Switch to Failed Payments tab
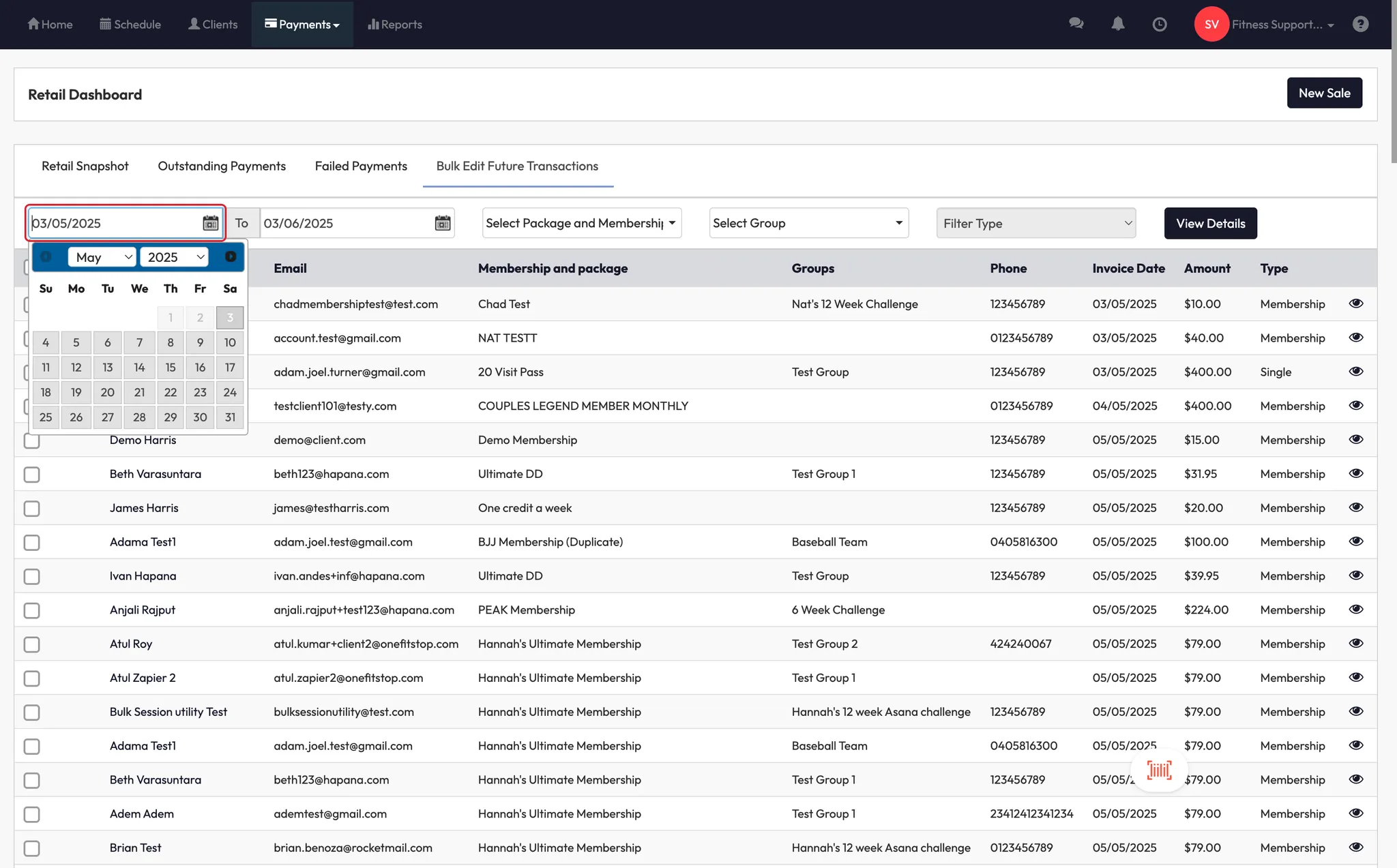 tap(361, 166)
